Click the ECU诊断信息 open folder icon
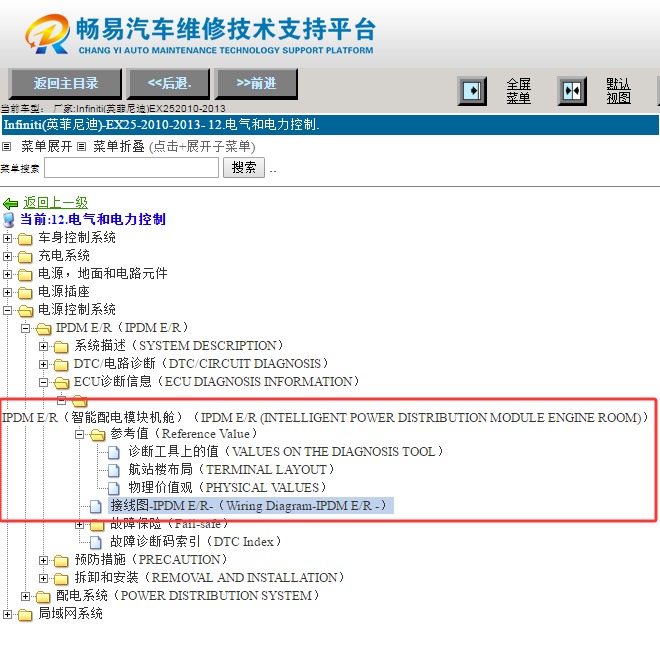The height and width of the screenshot is (654, 660). (x=61, y=383)
